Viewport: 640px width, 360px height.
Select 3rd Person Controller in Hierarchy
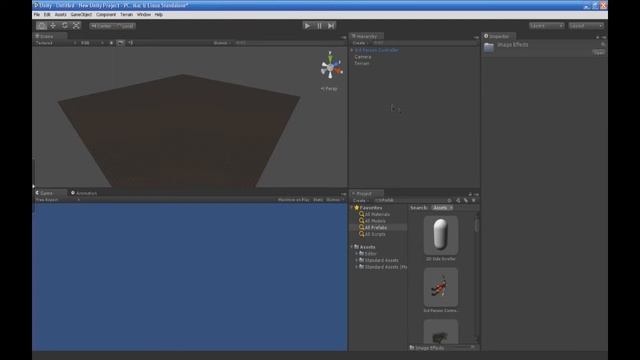click(377, 50)
